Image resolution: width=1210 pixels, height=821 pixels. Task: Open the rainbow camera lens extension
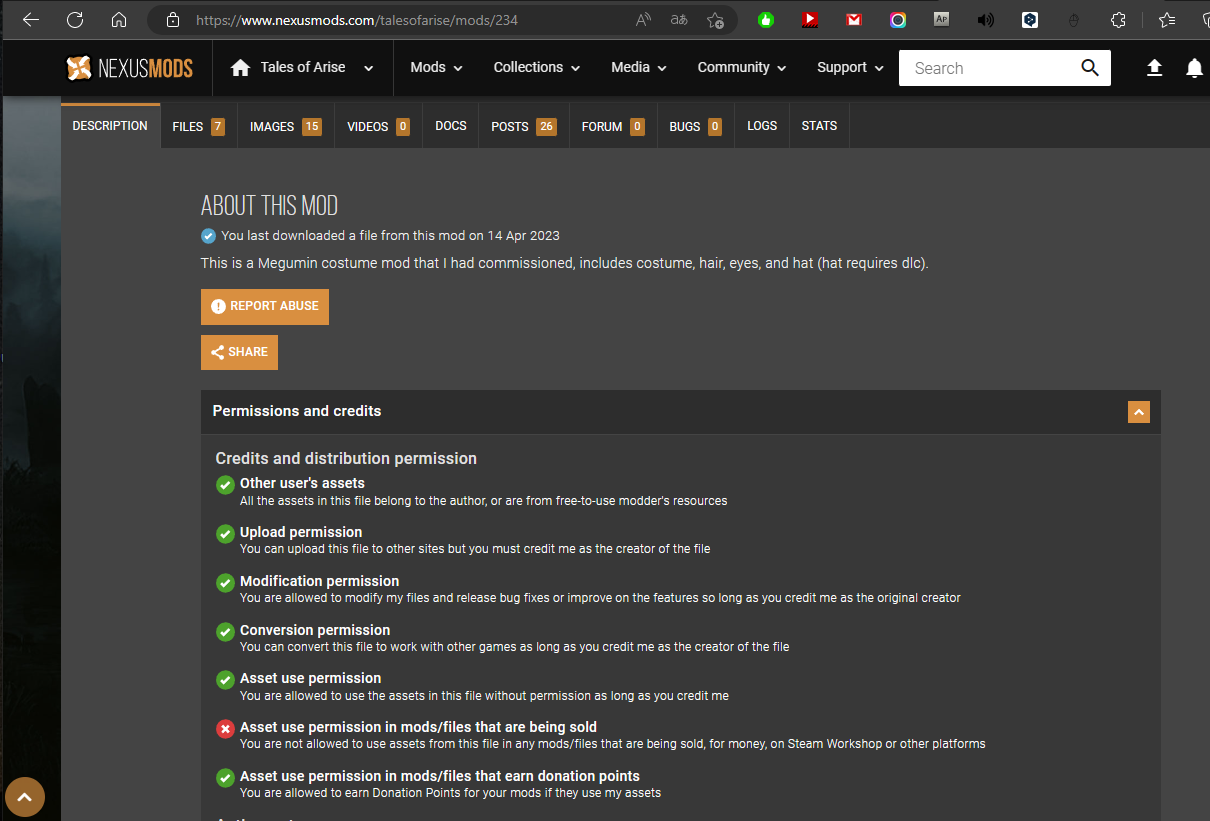(x=898, y=19)
